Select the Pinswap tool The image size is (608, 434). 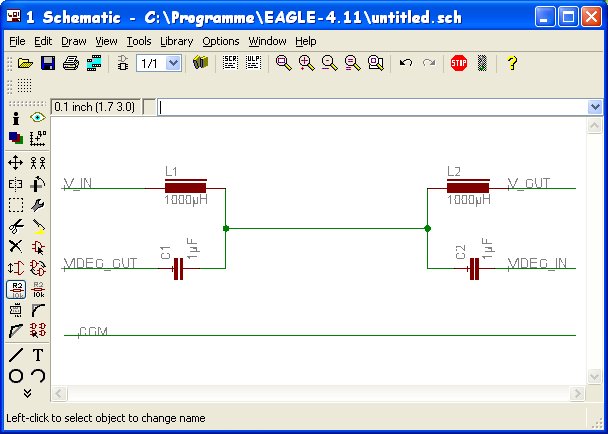click(x=16, y=268)
